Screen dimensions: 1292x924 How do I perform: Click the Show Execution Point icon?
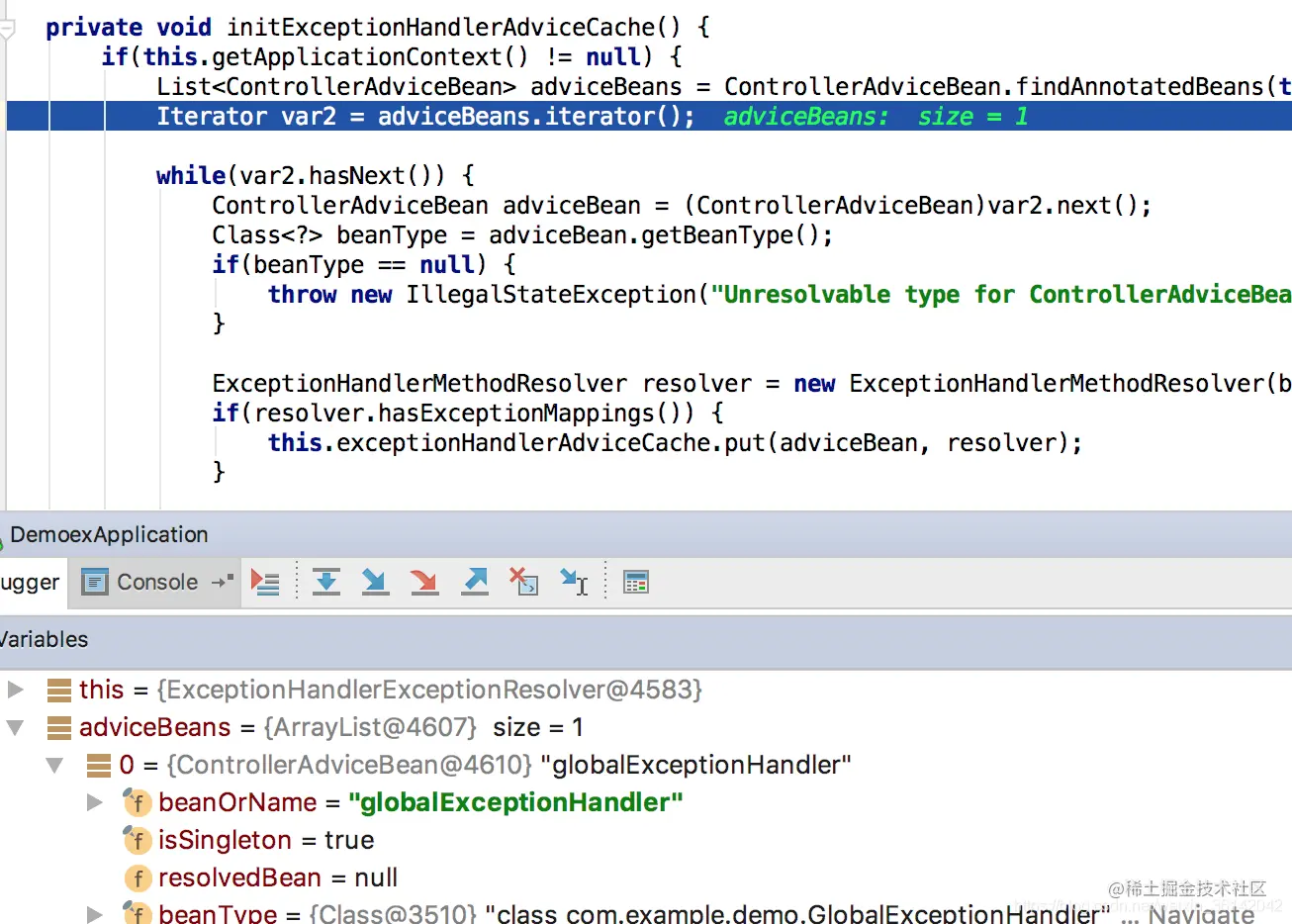click(x=265, y=582)
